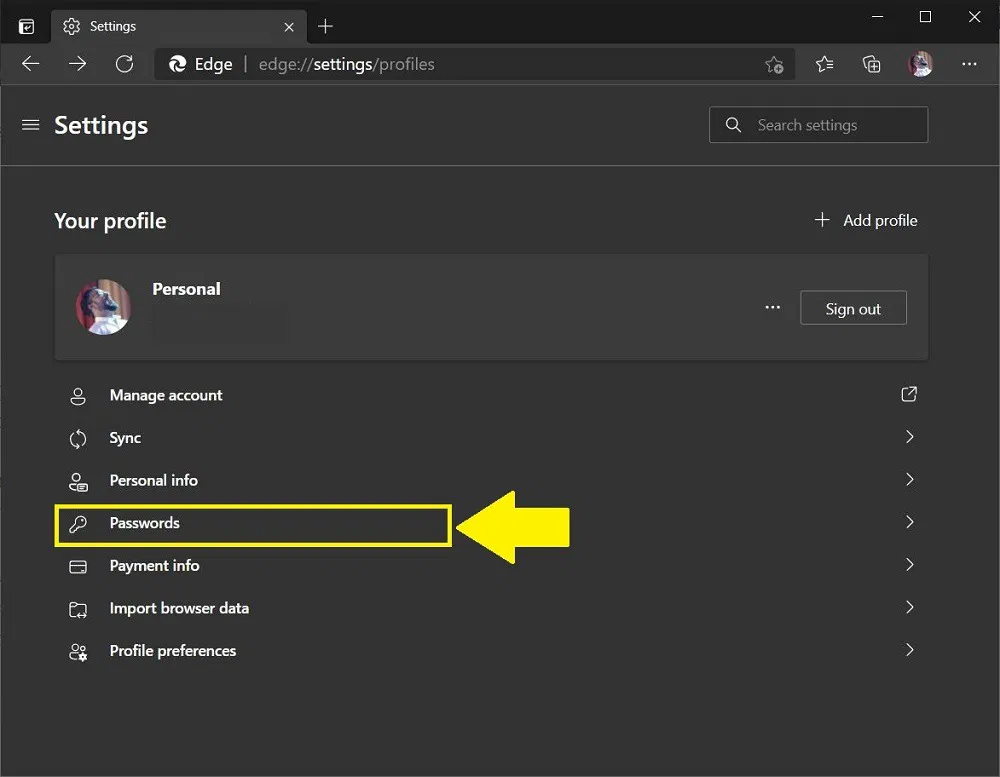Select the key icon beside Passwords
Image resolution: width=1000 pixels, height=777 pixels.
pos(78,523)
